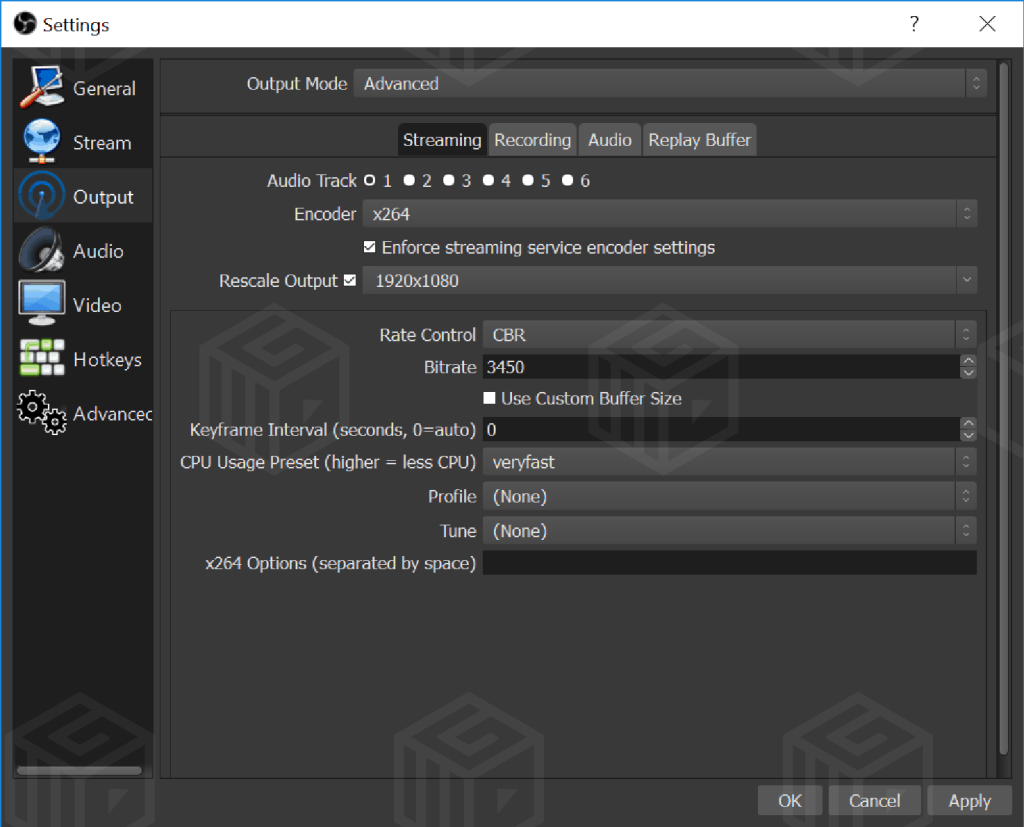Click the Keyframe Interval input field
The image size is (1024, 827).
pos(721,429)
